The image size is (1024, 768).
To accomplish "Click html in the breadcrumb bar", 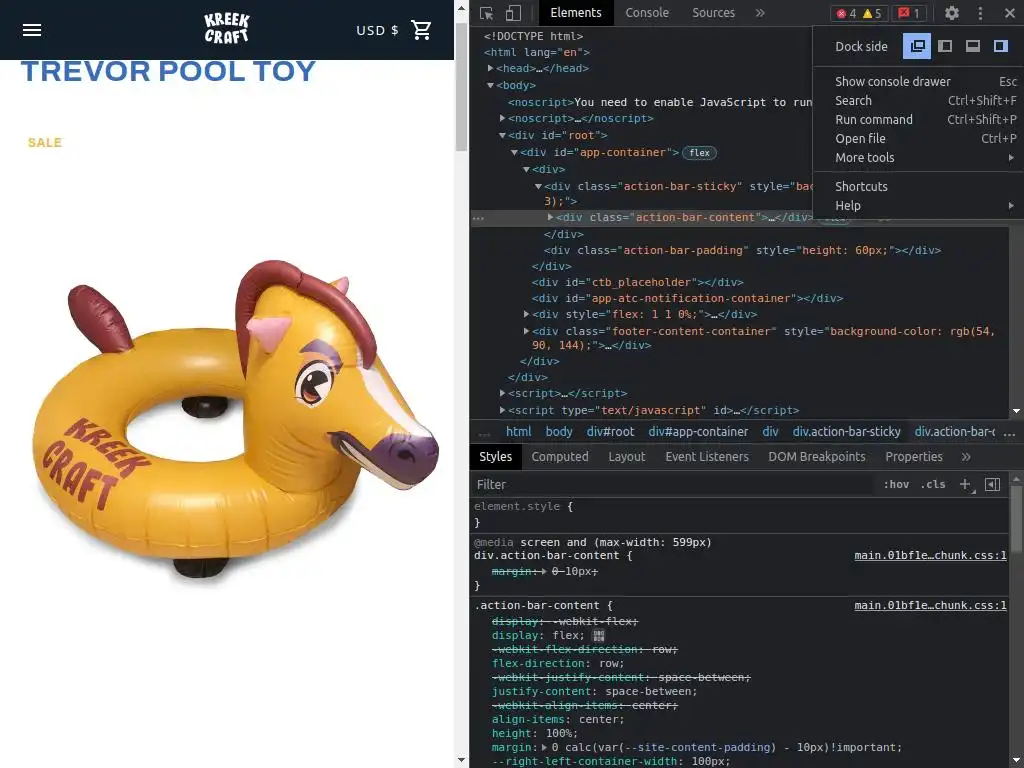I will (x=519, y=432).
